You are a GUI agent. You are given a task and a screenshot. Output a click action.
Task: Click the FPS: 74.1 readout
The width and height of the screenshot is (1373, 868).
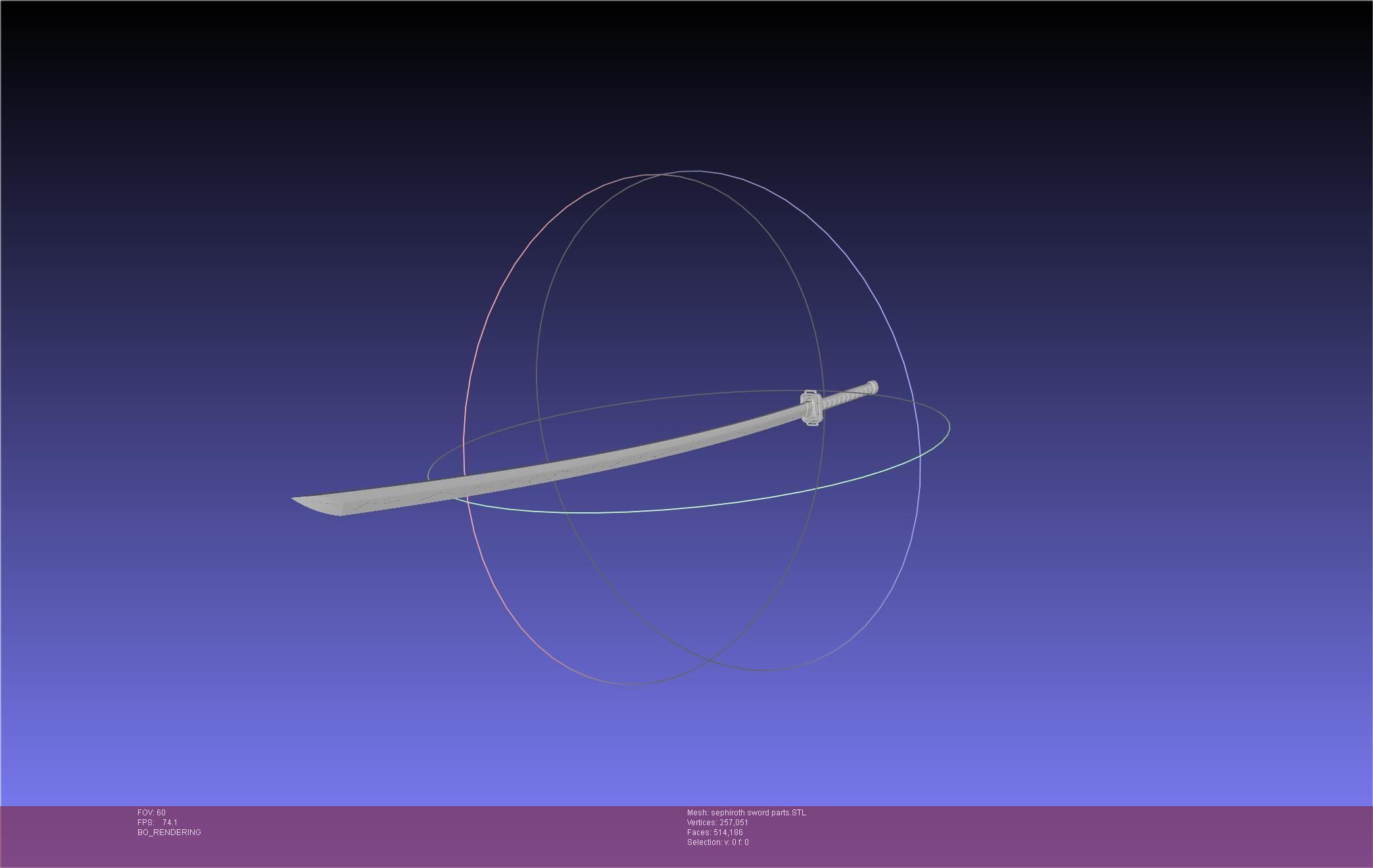click(157, 823)
